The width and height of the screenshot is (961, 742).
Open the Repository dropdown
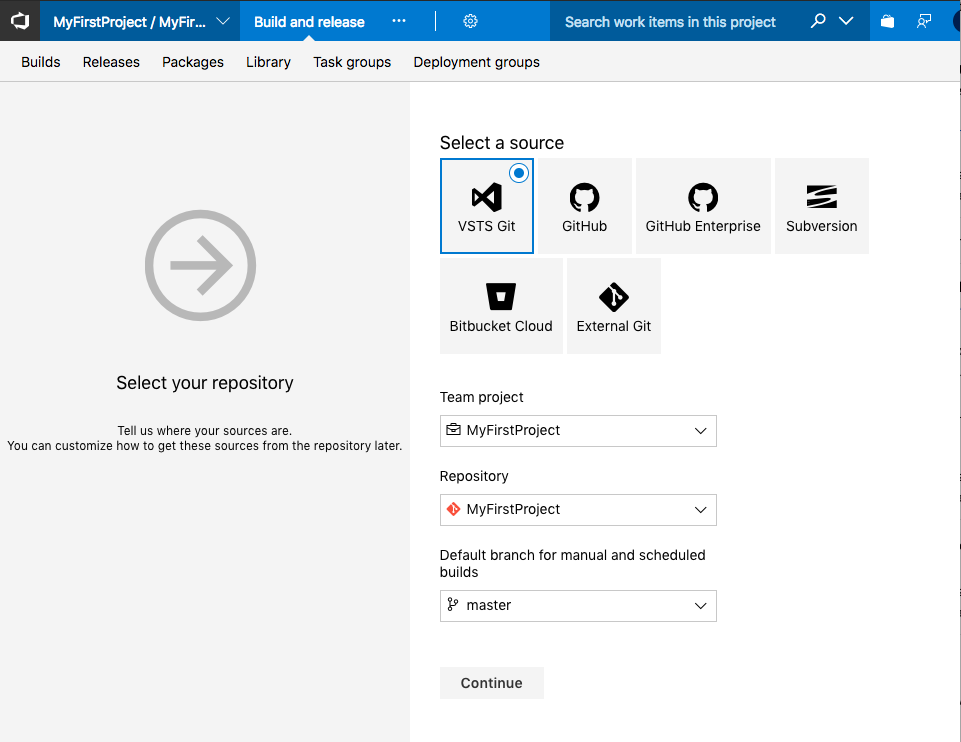click(x=578, y=509)
